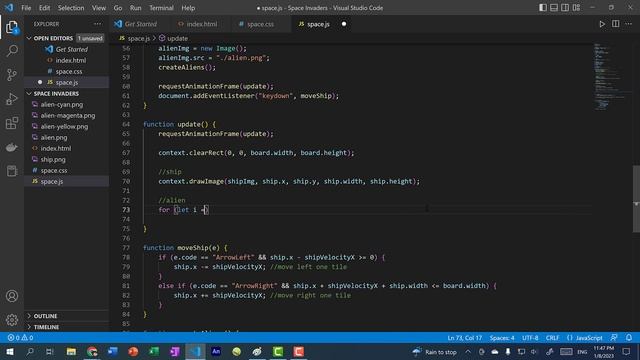Screen dimensions: 640x360
Task: Open editor More Actions ellipsis
Action: point(629,24)
